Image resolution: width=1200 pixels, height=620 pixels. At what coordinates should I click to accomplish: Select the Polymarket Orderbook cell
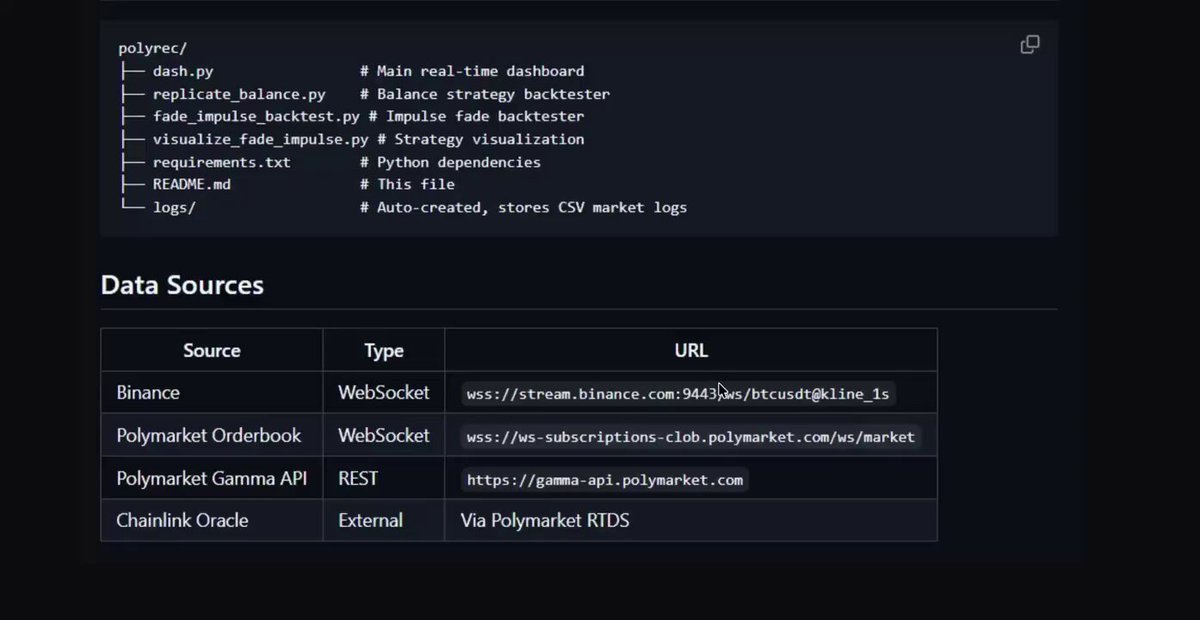pyautogui.click(x=212, y=436)
